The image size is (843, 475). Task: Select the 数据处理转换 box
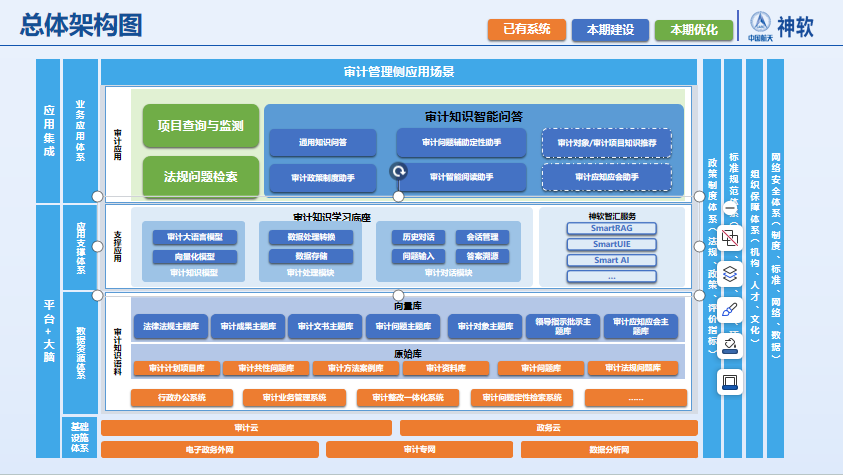tap(311, 237)
